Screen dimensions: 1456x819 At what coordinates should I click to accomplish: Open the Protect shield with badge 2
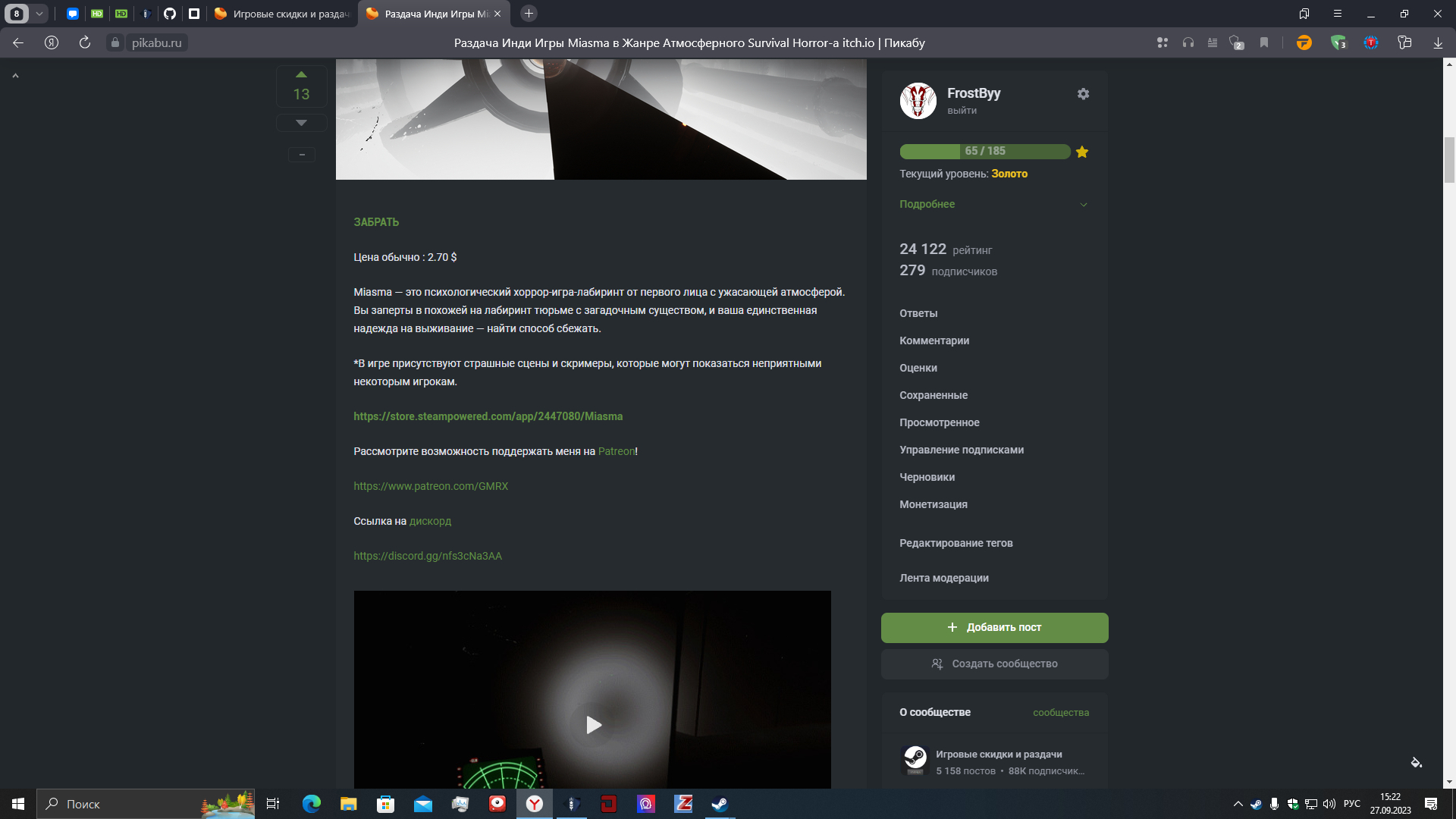pos(1237,42)
